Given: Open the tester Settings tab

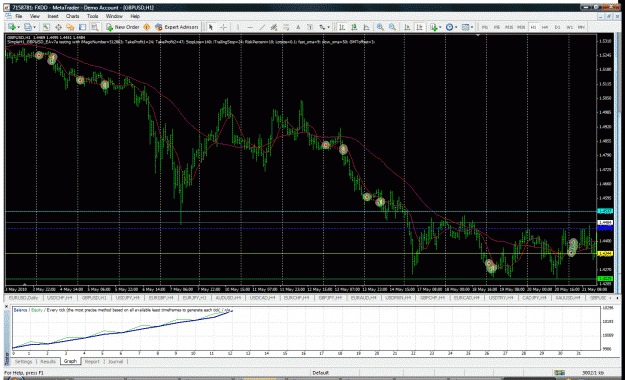Looking at the screenshot, I should pos(23,362).
